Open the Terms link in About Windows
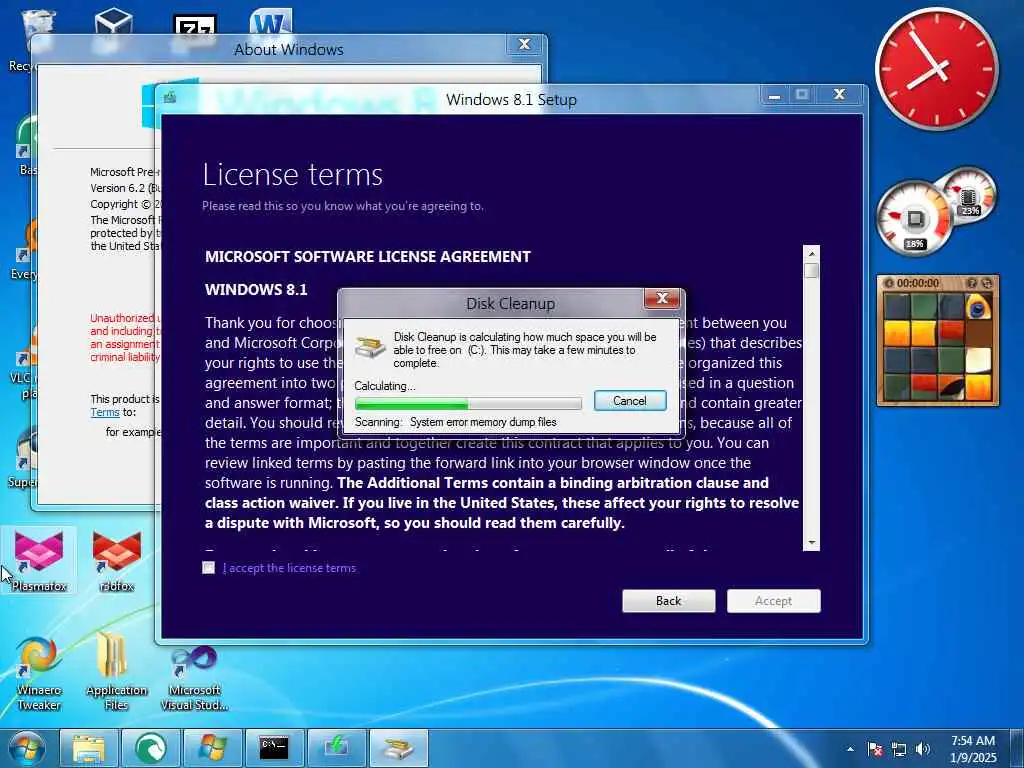The width and height of the screenshot is (1024, 768). tap(104, 413)
